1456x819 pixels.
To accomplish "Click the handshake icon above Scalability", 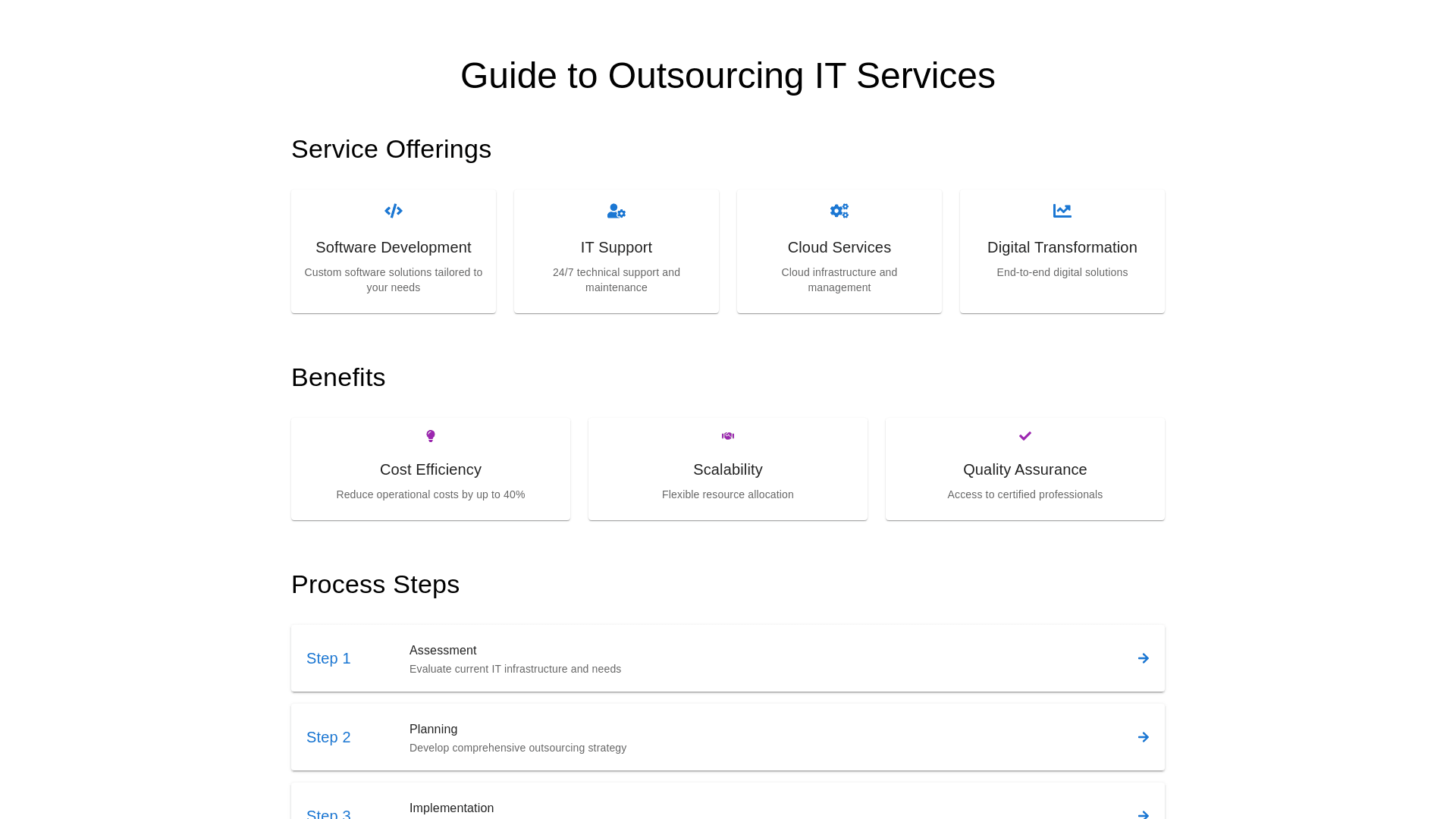I will tap(728, 436).
